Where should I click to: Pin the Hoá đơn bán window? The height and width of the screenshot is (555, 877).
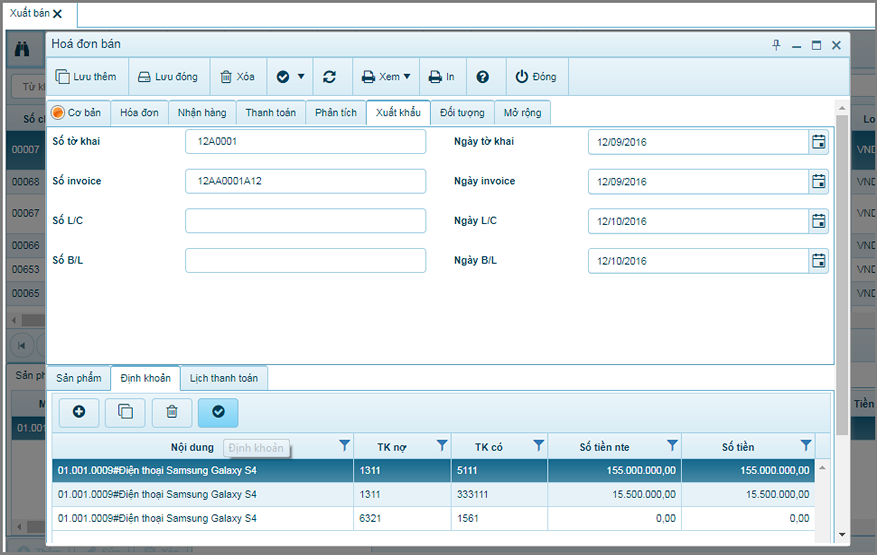776,45
